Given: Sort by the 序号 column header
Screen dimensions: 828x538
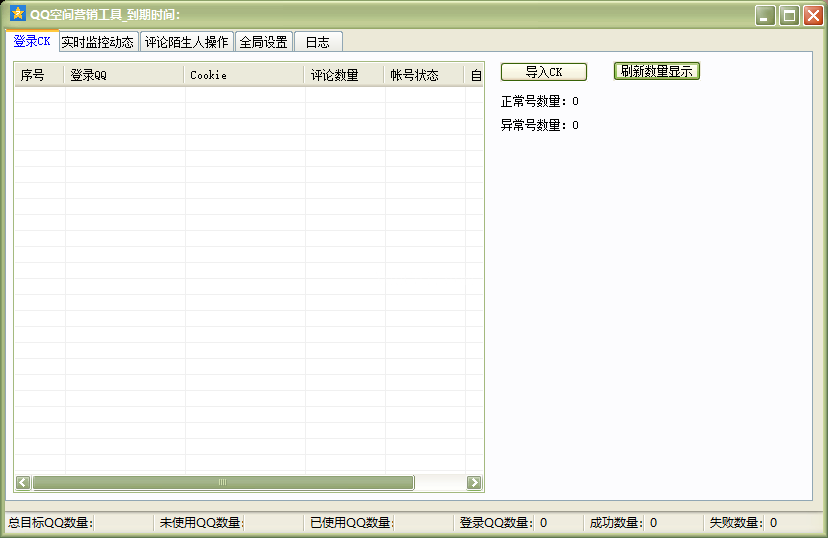Looking at the screenshot, I should click(x=38, y=75).
